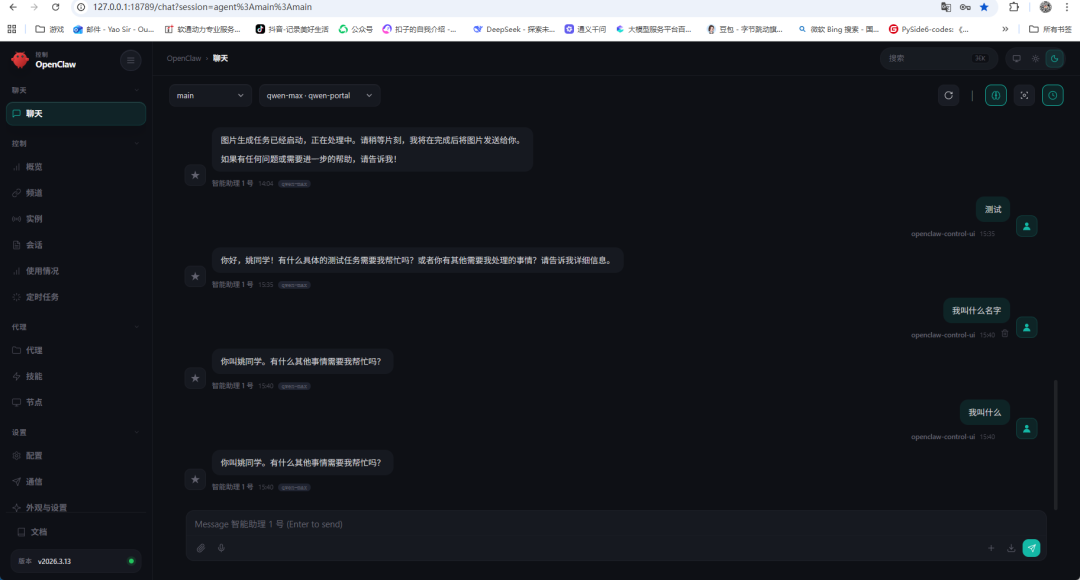Switch to light theme sun icon

pyautogui.click(x=1035, y=59)
